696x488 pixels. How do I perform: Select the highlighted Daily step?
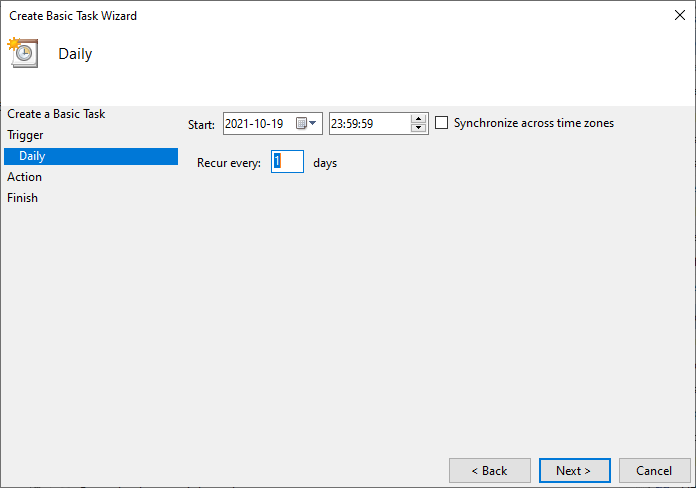[x=32, y=156]
